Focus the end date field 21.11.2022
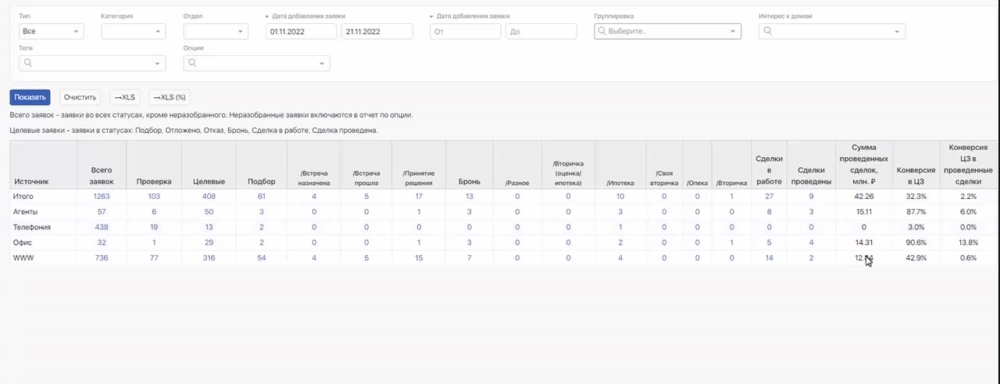This screenshot has width=1000, height=384. point(377,31)
